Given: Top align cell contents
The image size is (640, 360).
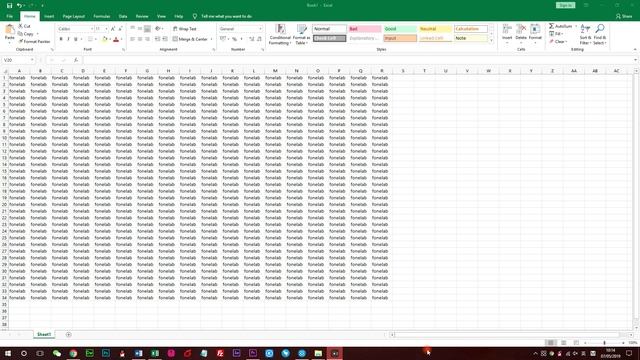Looking at the screenshot, I should (133, 29).
